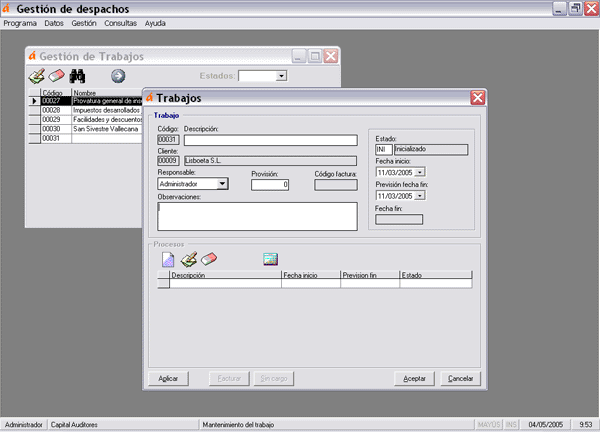This screenshot has height=432, width=600.
Task: Open the Estados dropdown
Action: coord(281,75)
